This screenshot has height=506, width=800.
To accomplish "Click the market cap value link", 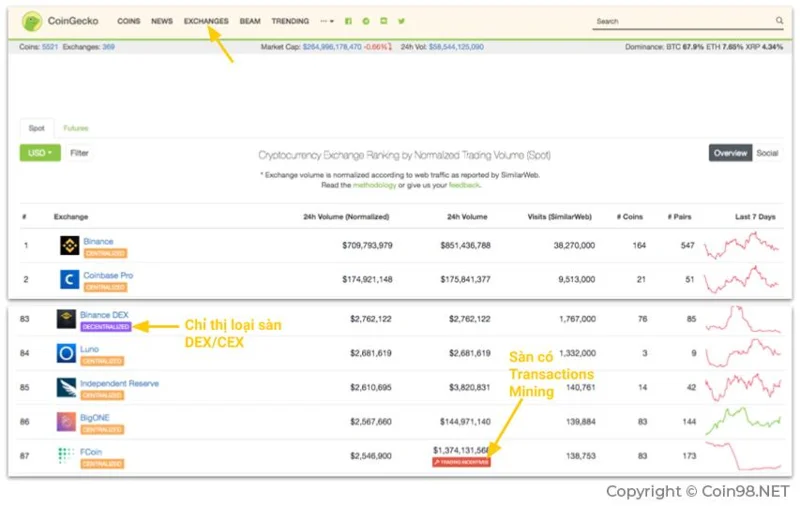I will click(332, 46).
